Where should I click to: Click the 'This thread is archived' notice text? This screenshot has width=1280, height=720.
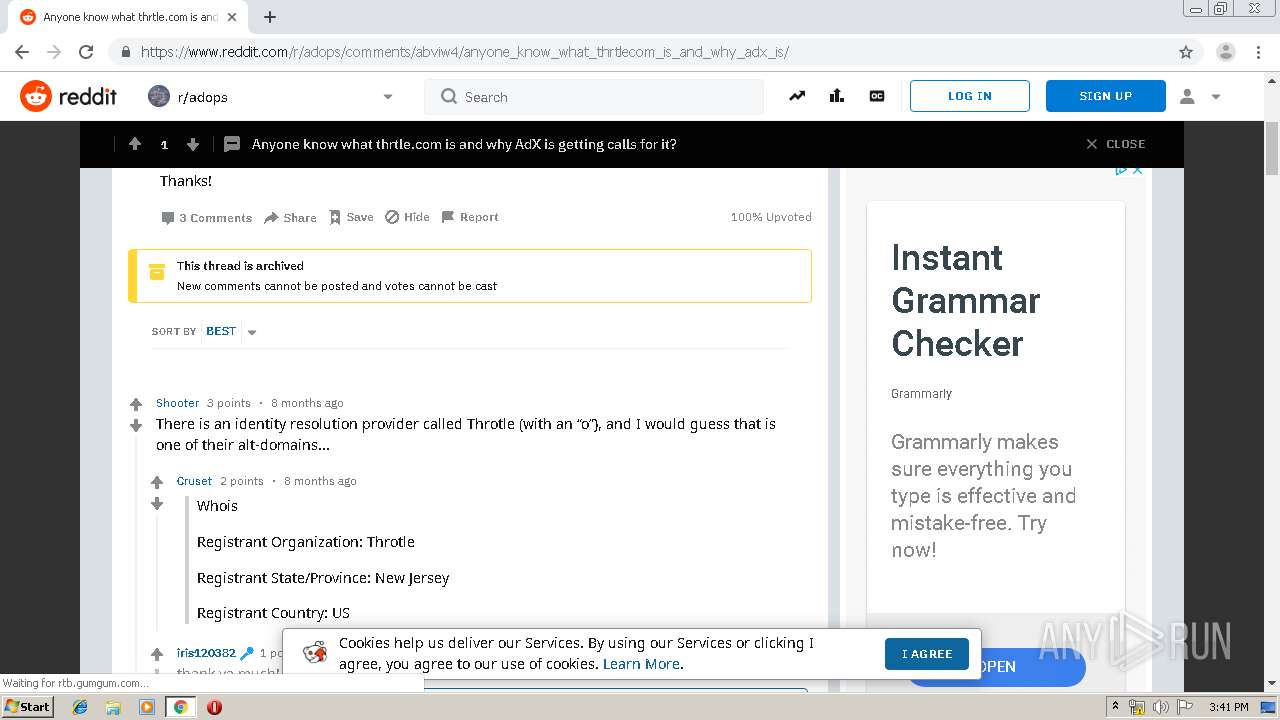coord(240,266)
